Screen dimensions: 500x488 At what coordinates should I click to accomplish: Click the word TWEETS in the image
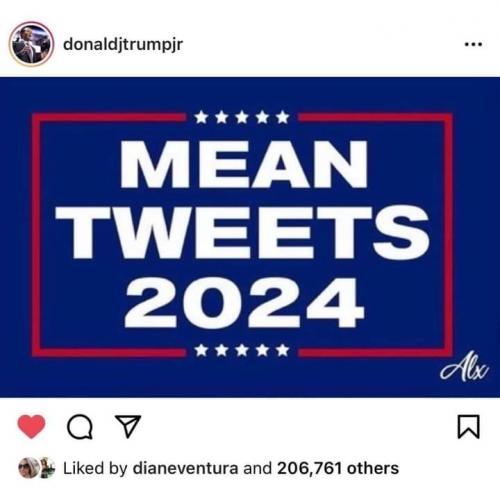pos(243,233)
